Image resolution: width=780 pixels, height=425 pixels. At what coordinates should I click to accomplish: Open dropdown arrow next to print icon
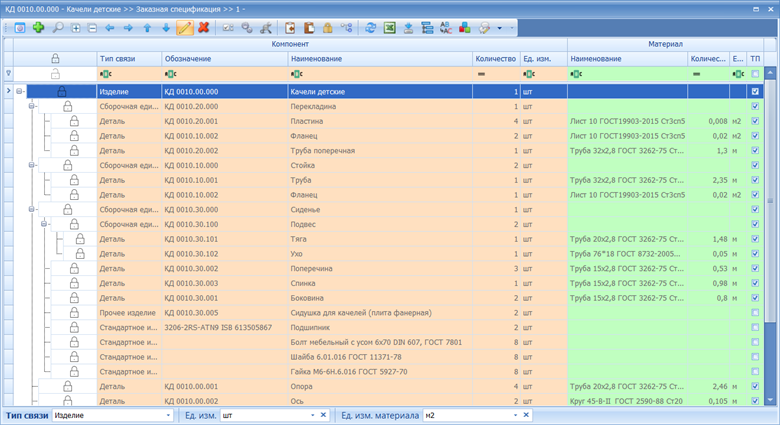pyautogui.click(x=499, y=28)
